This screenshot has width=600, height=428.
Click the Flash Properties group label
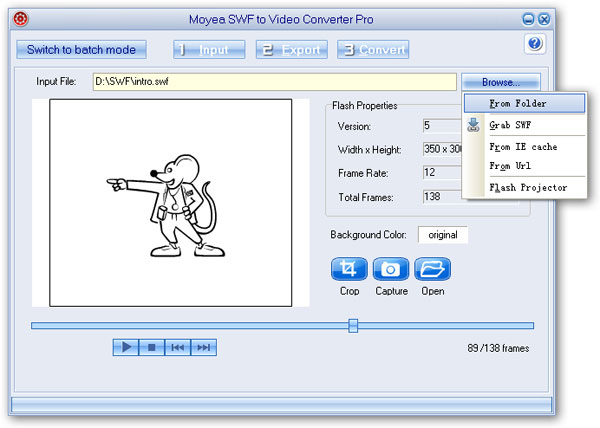click(364, 106)
